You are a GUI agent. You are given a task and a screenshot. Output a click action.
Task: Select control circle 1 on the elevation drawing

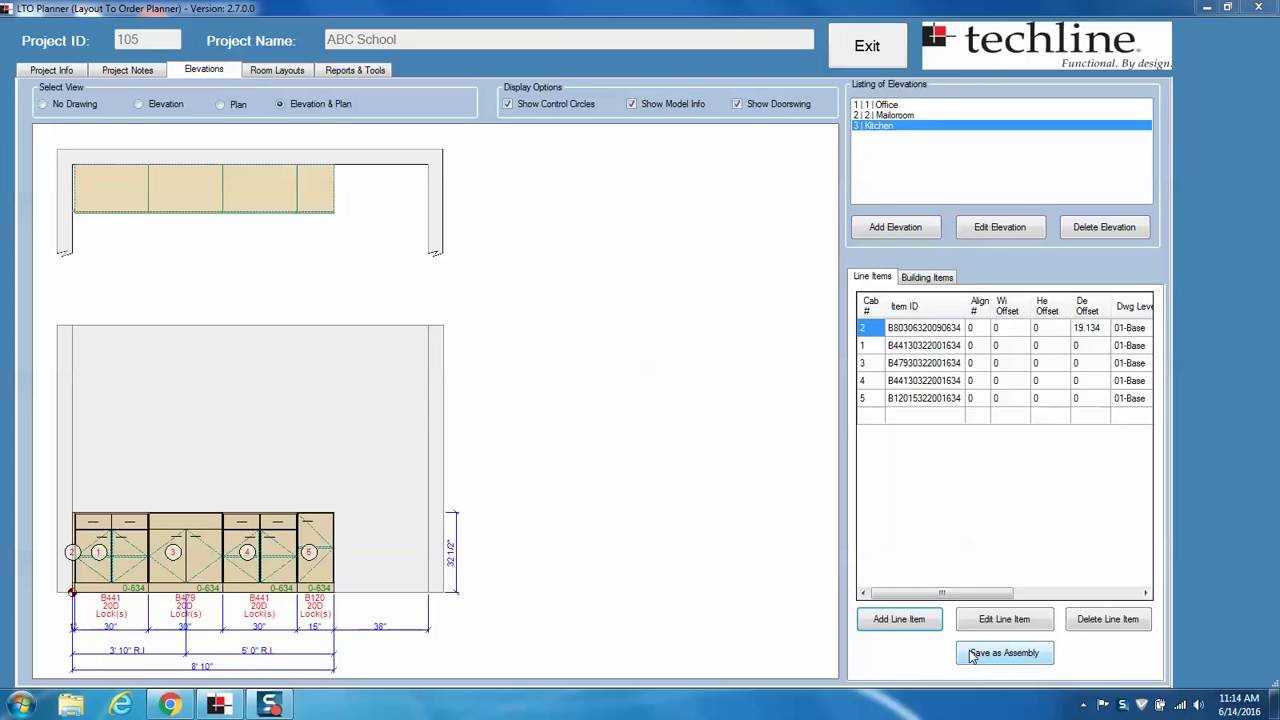[99, 552]
